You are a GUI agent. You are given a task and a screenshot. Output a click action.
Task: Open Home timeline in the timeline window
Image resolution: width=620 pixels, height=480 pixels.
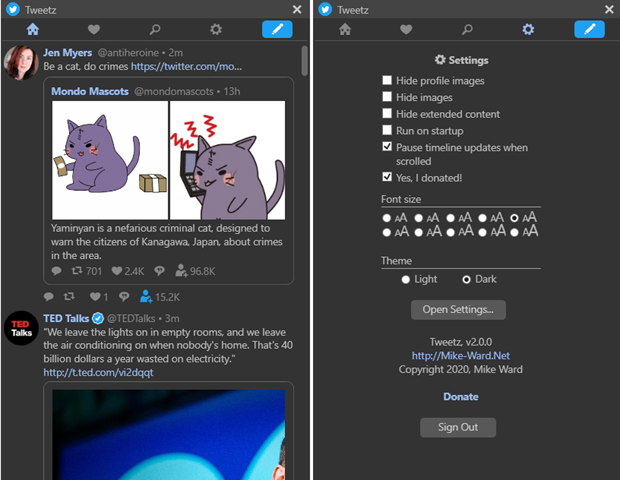pyautogui.click(x=33, y=29)
